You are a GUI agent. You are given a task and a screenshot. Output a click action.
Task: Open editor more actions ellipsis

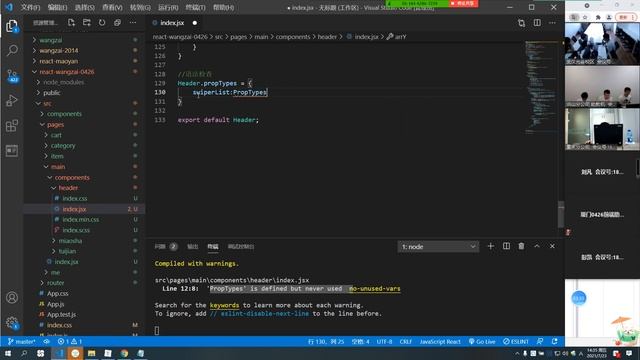click(x=552, y=23)
